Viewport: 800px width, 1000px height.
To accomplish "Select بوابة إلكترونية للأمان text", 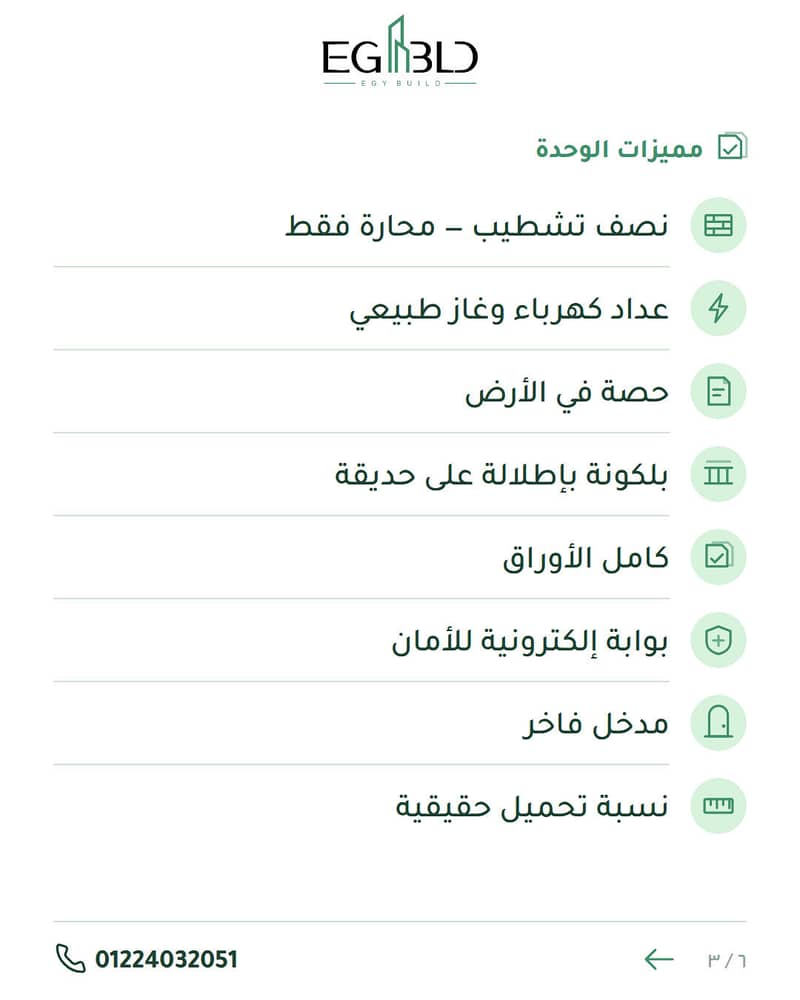I will click(x=530, y=641).
